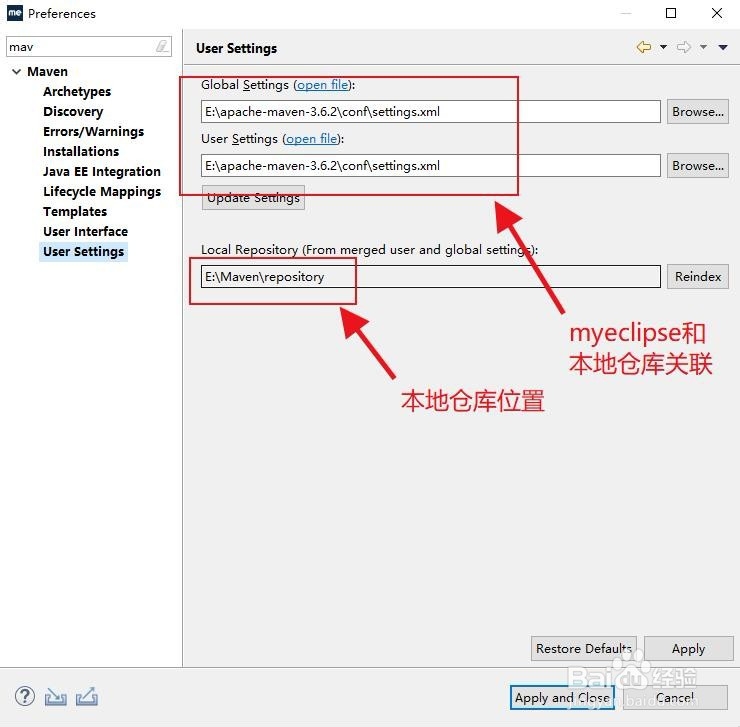Select Archetypes under Maven
The height and width of the screenshot is (727, 740).
pos(77,92)
